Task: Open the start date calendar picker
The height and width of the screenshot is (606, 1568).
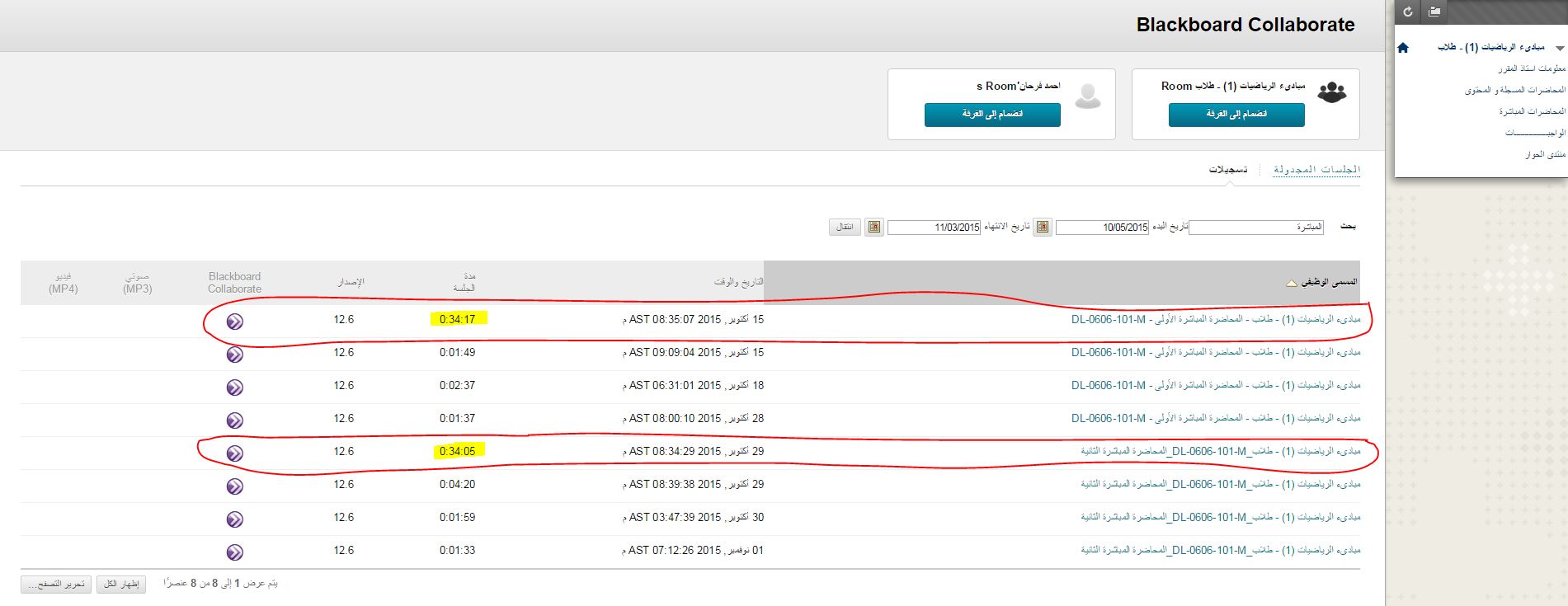Action: pos(1043,227)
